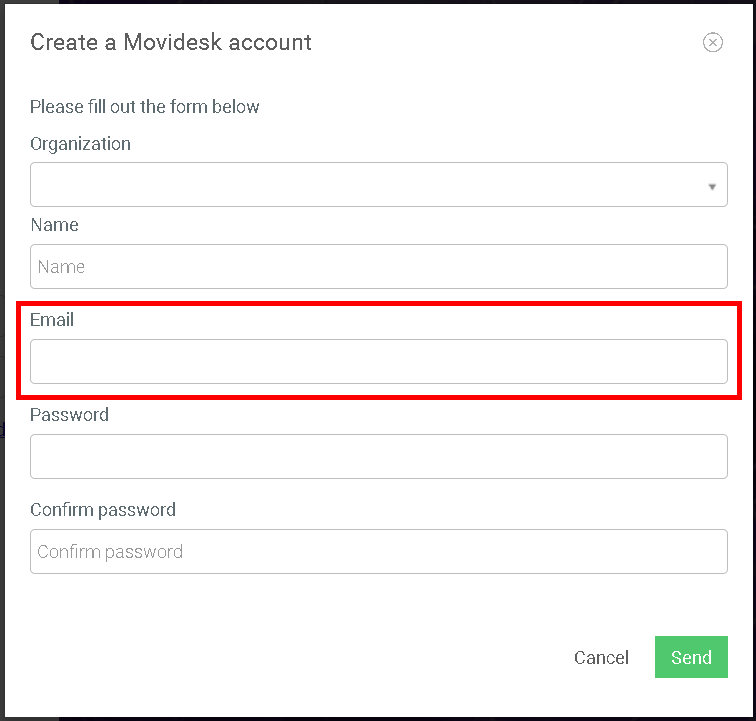The height and width of the screenshot is (721, 756).
Task: Click the Confirm password label text
Action: tap(103, 510)
